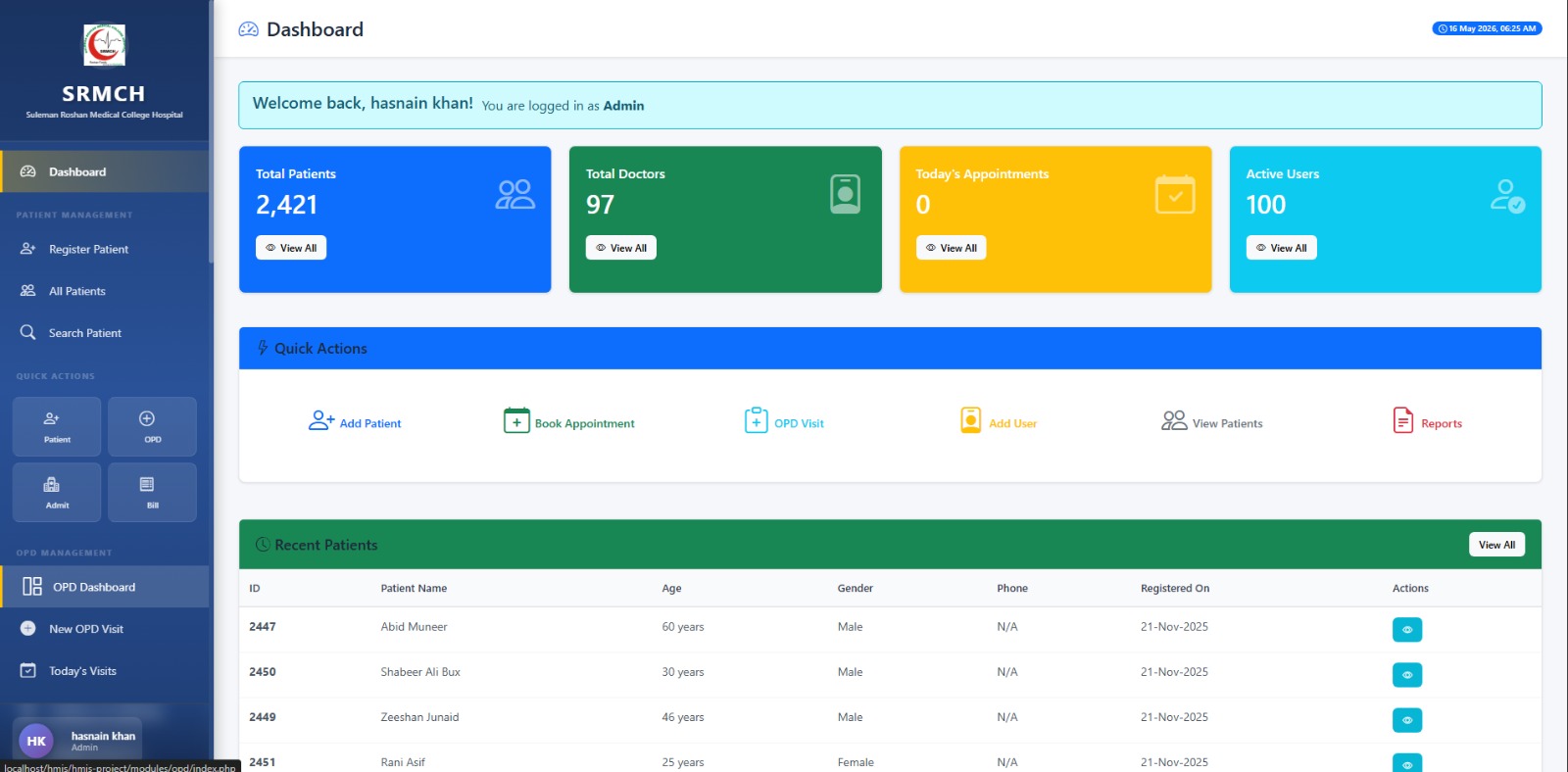Open New OPD Visit page
This screenshot has width=1568, height=772.
[x=104, y=629]
